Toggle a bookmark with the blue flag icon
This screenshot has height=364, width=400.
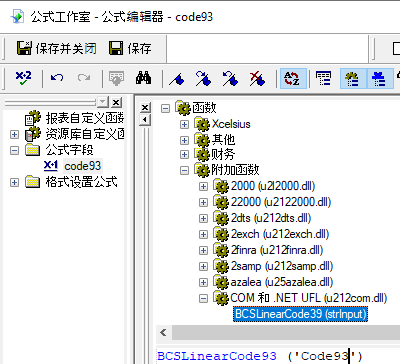[x=177, y=79]
